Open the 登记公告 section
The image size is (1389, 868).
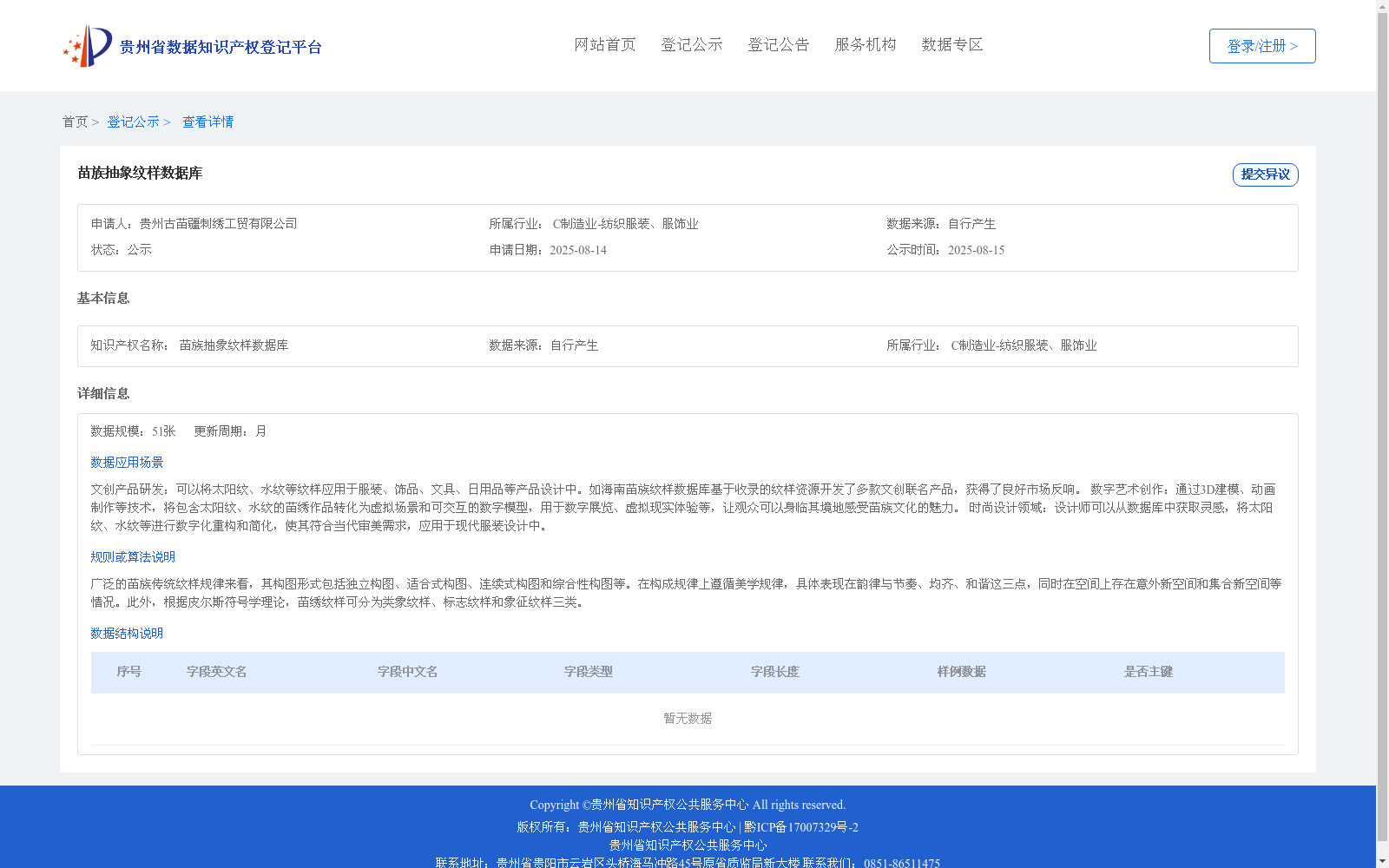[x=779, y=44]
